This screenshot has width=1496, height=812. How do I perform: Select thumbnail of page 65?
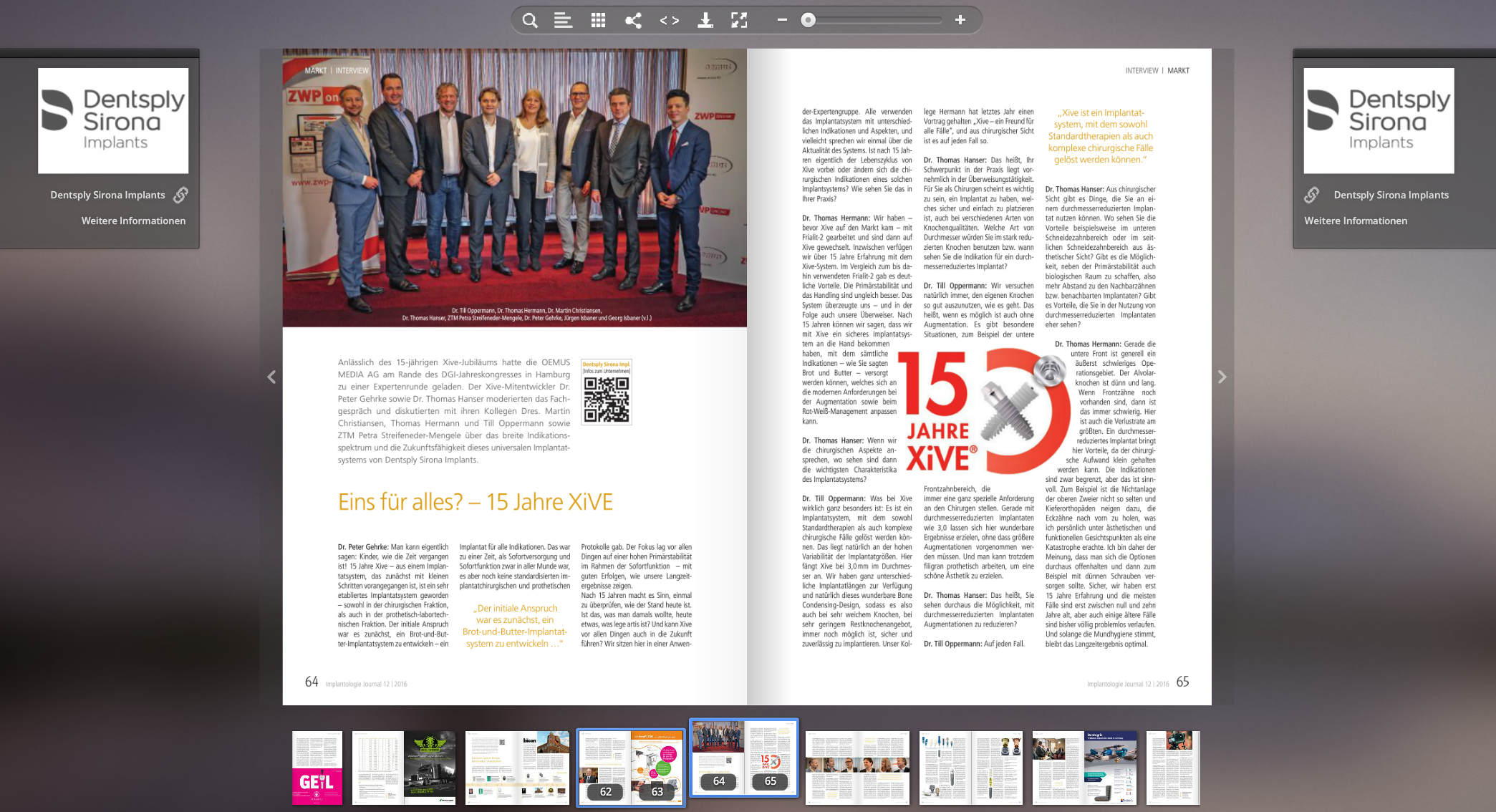pyautogui.click(x=770, y=758)
